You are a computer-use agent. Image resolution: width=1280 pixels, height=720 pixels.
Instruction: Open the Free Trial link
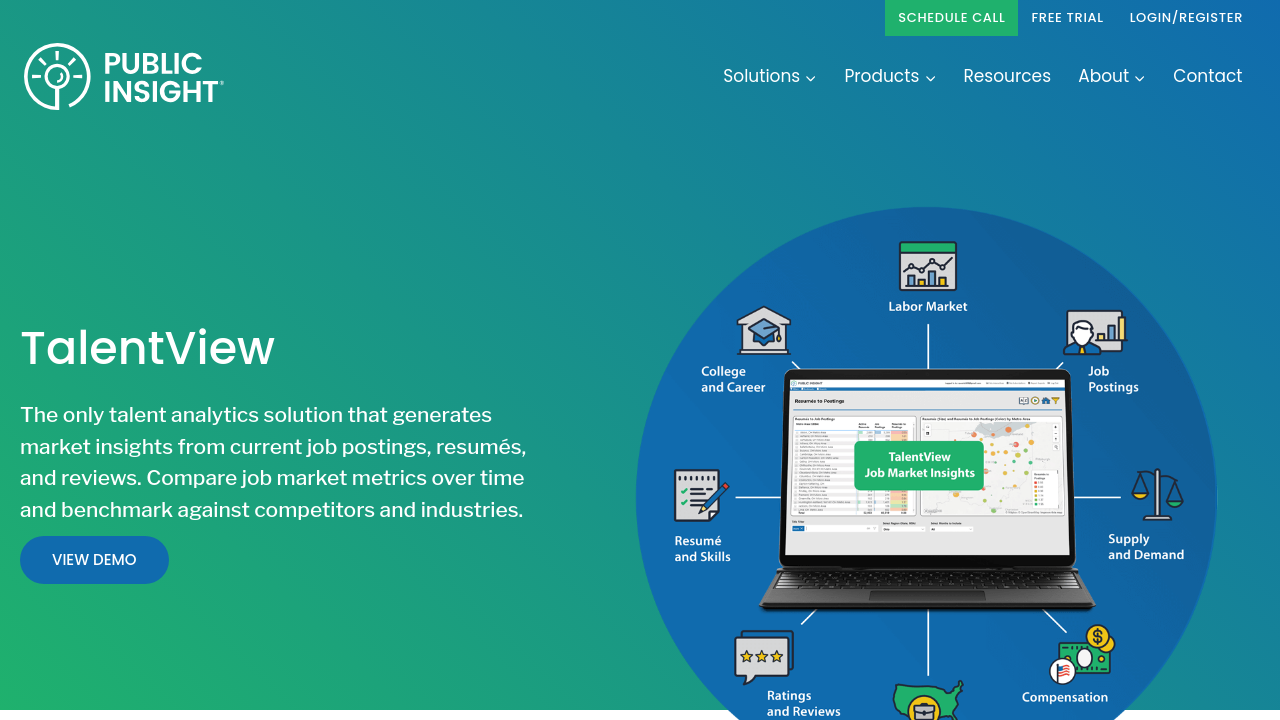[x=1067, y=18]
